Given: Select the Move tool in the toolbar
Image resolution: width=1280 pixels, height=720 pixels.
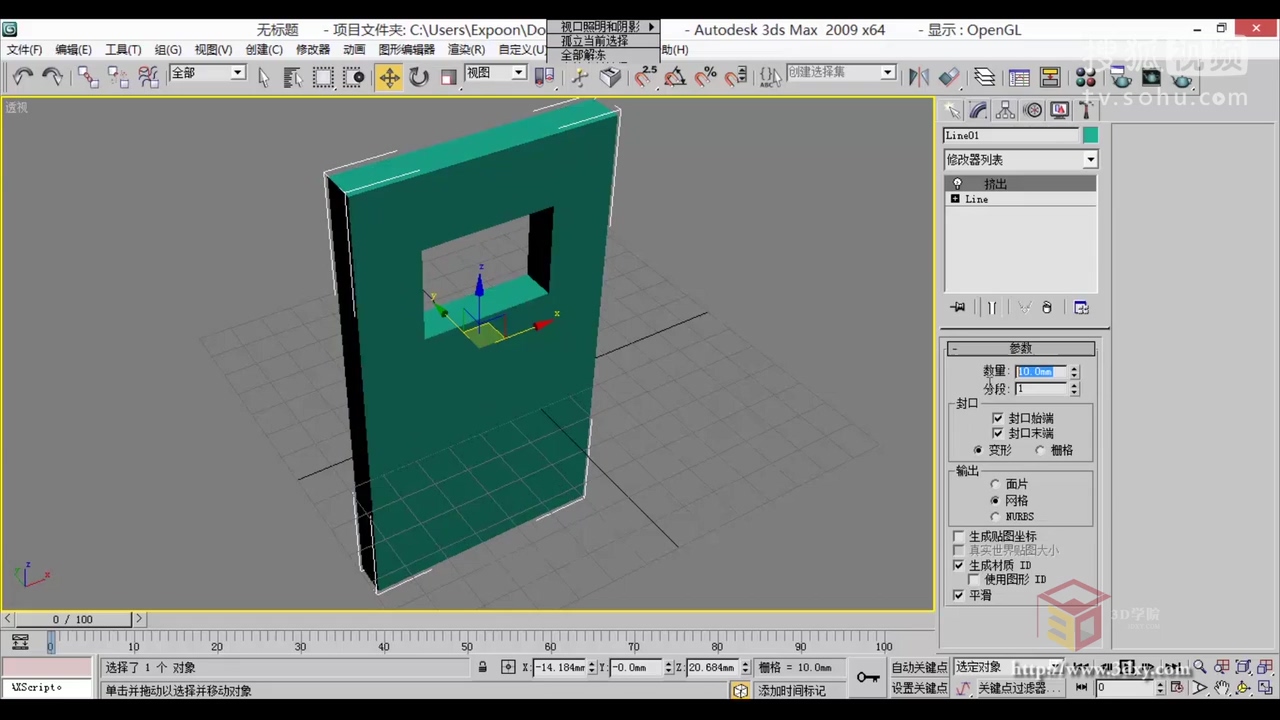Looking at the screenshot, I should pos(389,77).
